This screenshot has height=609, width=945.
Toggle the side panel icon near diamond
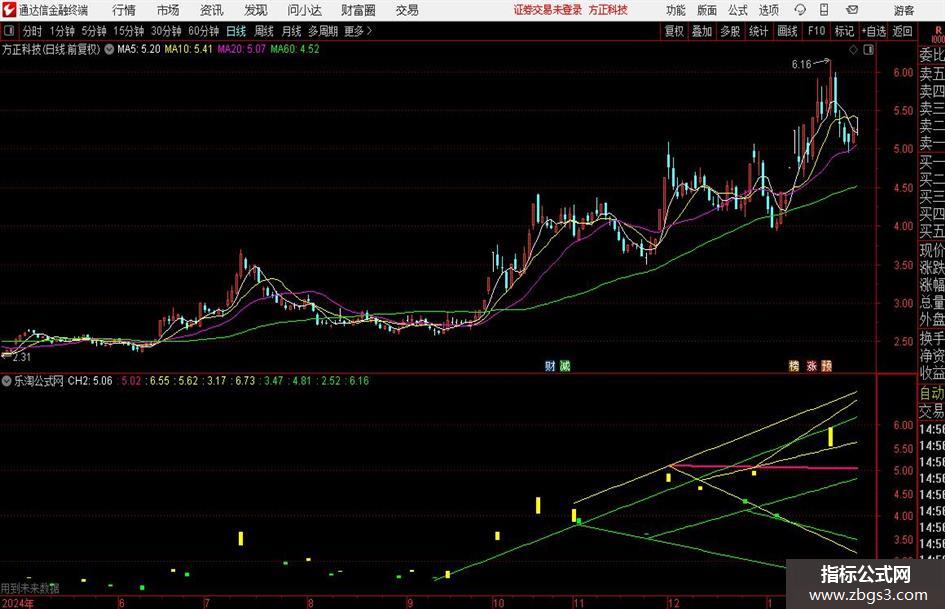tap(868, 50)
